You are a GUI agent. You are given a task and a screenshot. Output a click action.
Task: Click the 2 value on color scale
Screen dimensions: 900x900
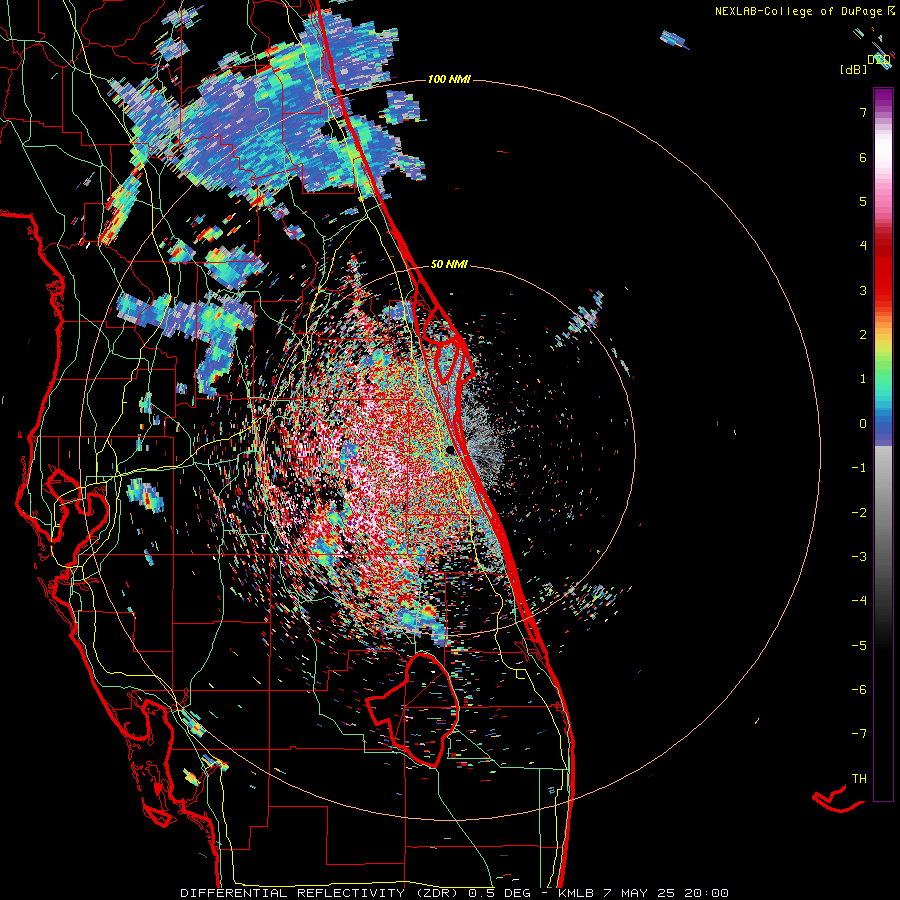pyautogui.click(x=863, y=335)
